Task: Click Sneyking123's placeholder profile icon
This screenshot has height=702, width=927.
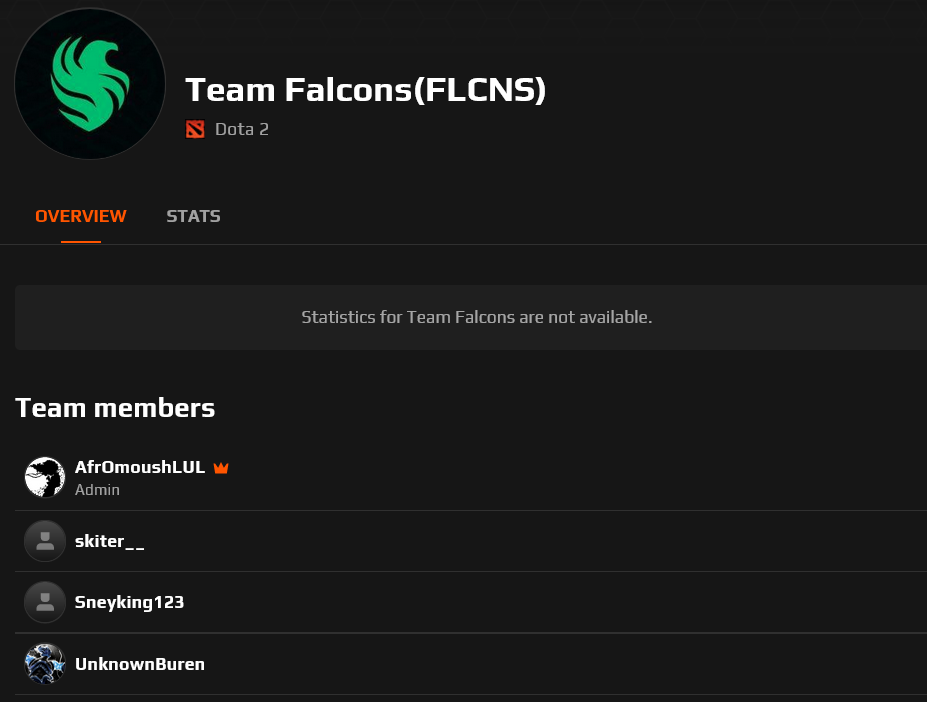Action: 45,602
